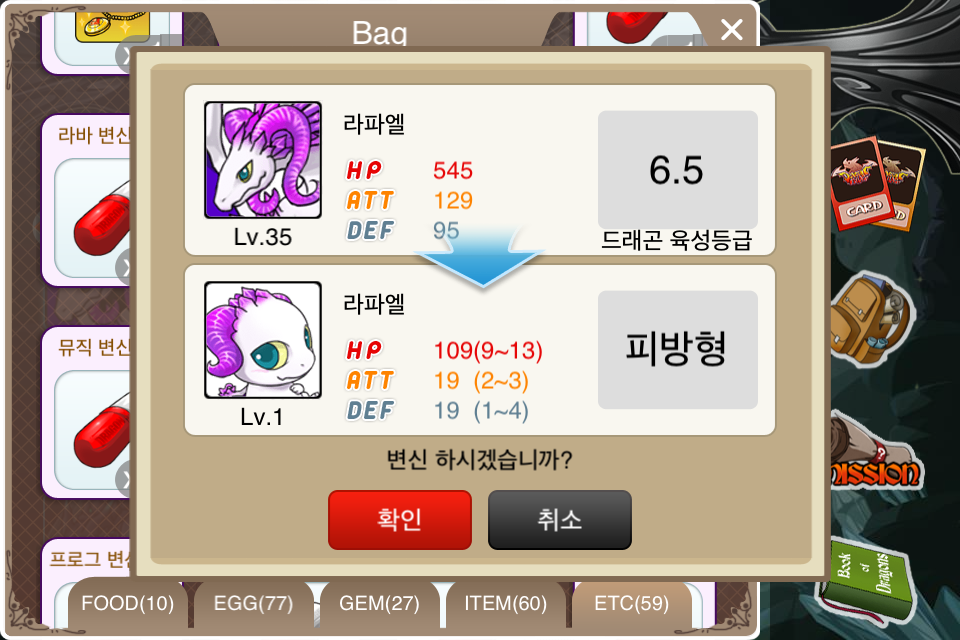Click the 피방형 type box
The image size is (960, 640).
click(x=678, y=350)
